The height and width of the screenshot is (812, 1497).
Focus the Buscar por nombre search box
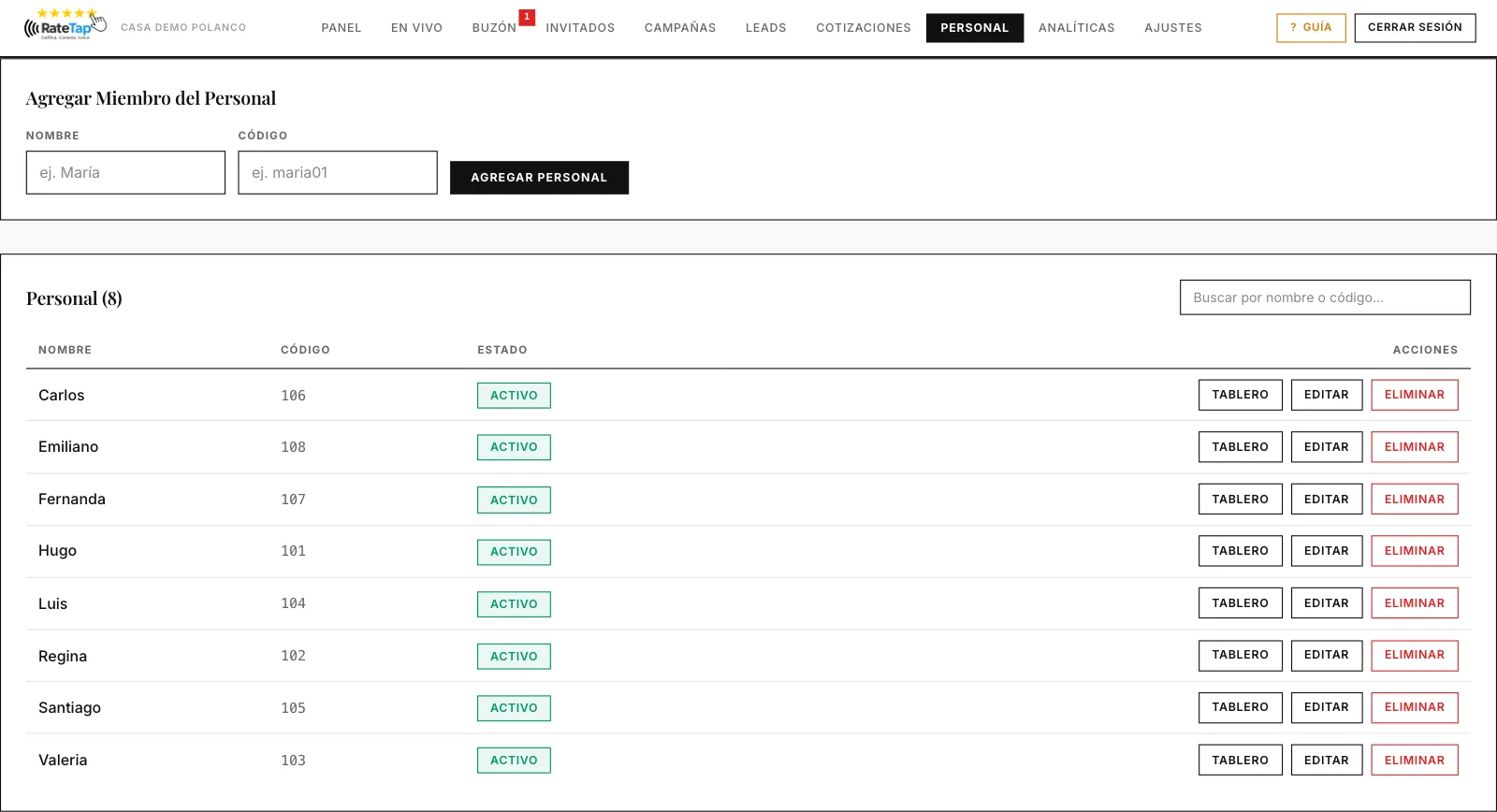point(1325,297)
